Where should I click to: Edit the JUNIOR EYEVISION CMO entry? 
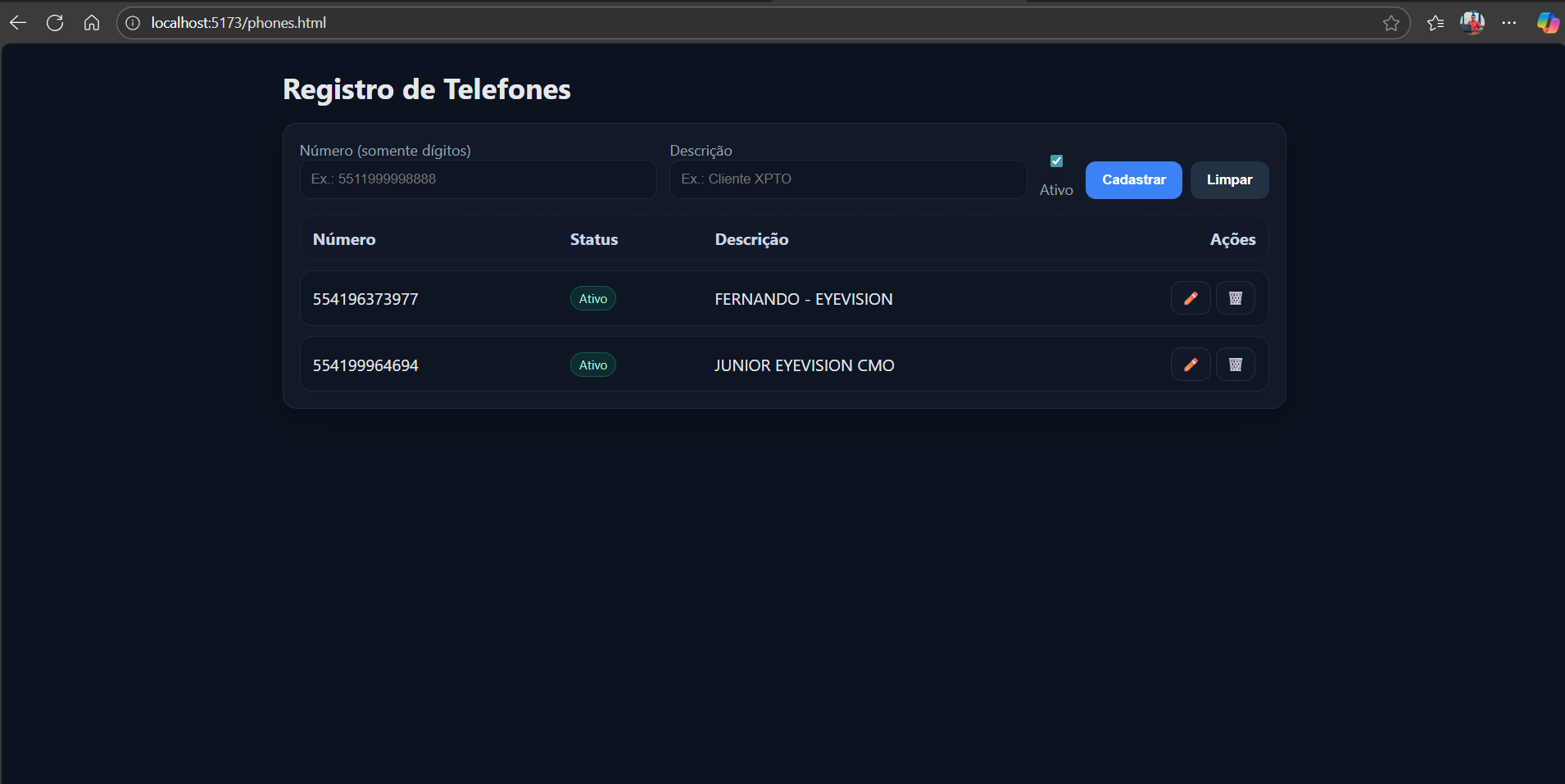1190,365
